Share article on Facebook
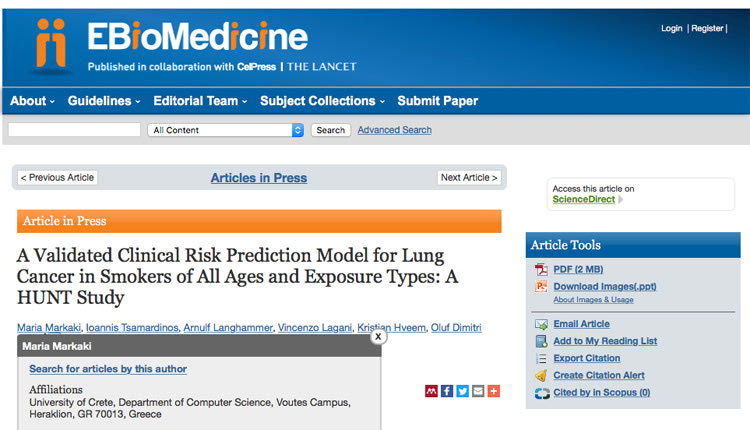 (447, 391)
